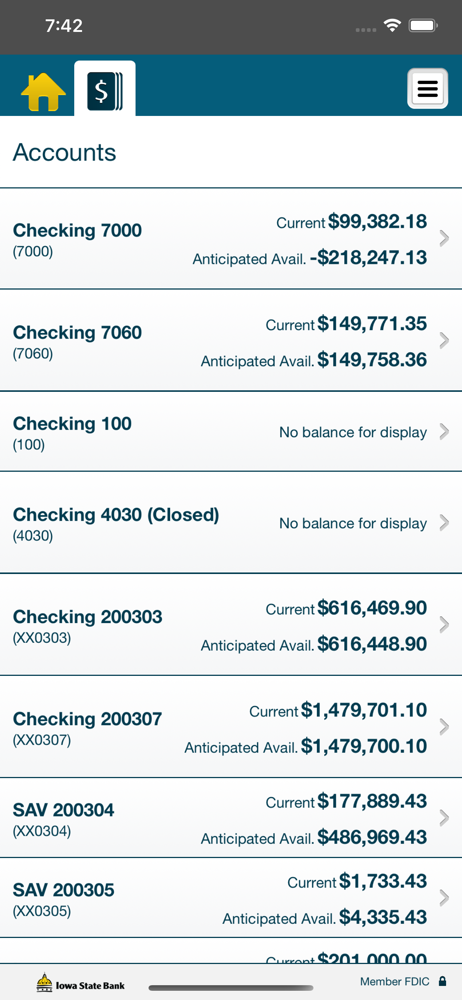Tap chevron beside SAV 200305

coord(445,898)
